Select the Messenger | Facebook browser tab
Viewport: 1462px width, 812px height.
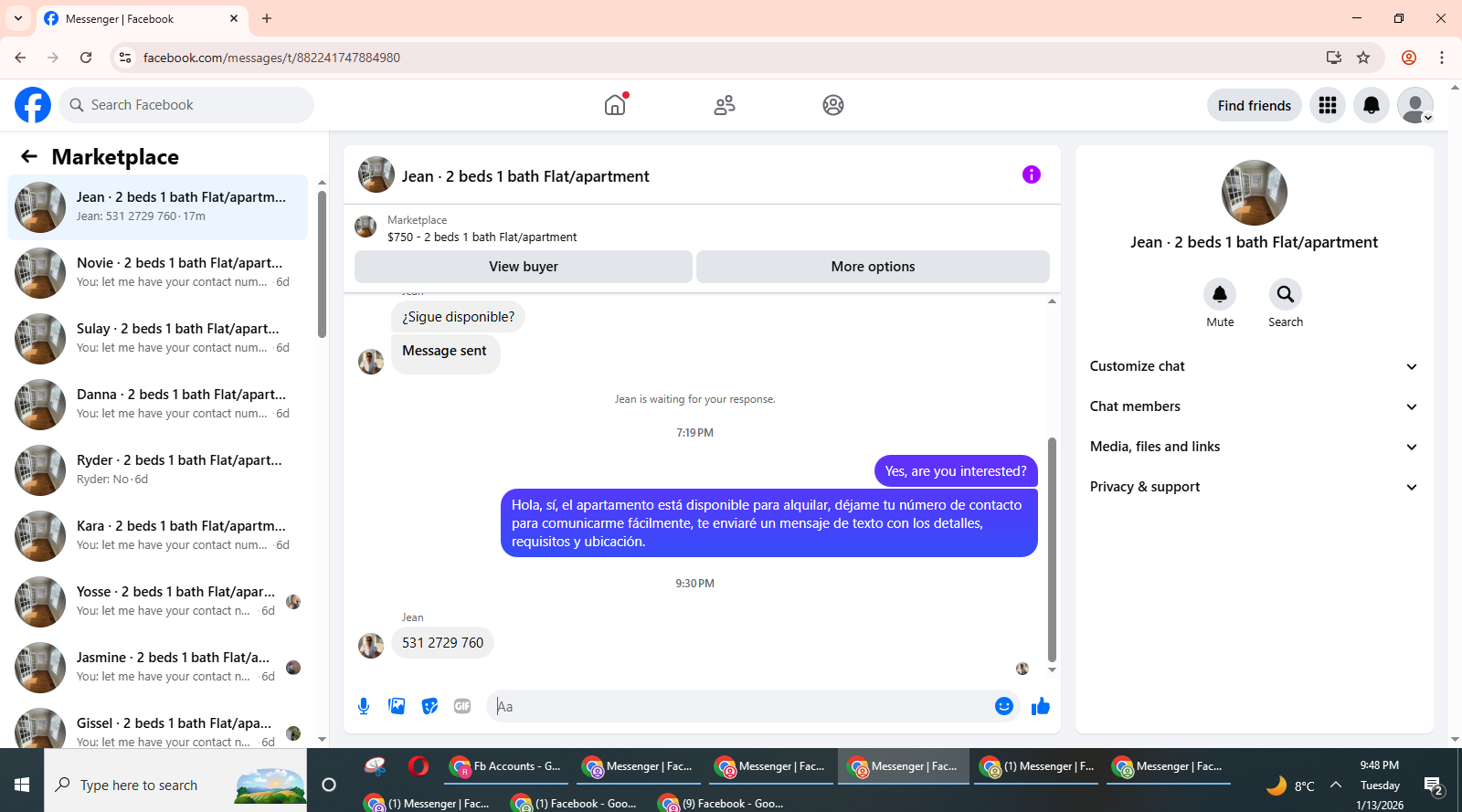click(x=142, y=18)
